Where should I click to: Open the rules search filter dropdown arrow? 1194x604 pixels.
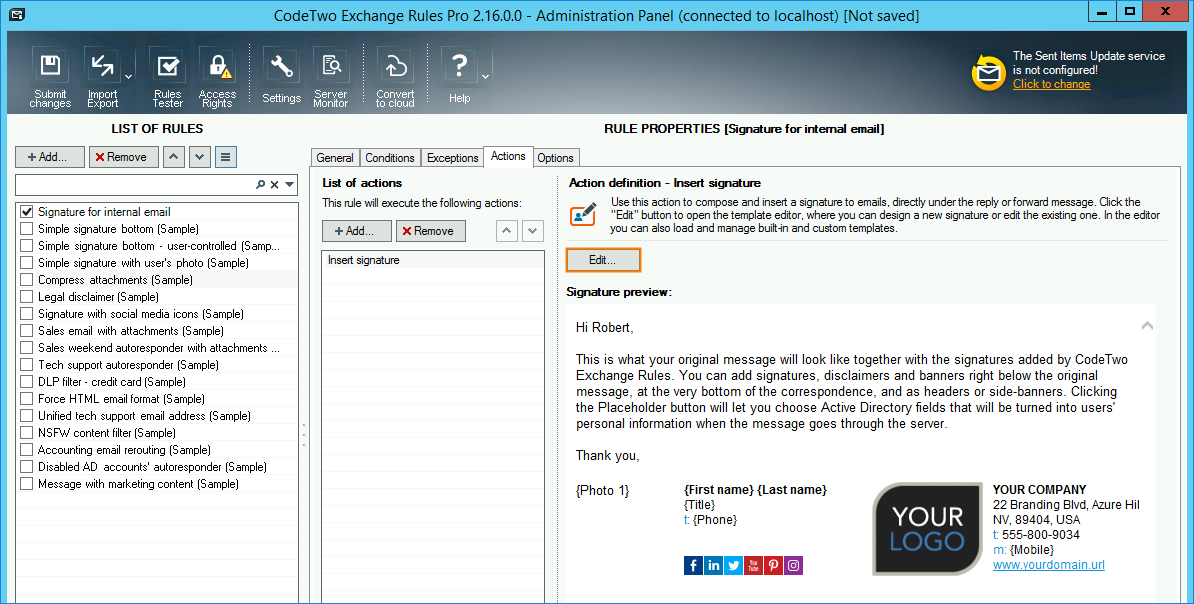point(289,184)
